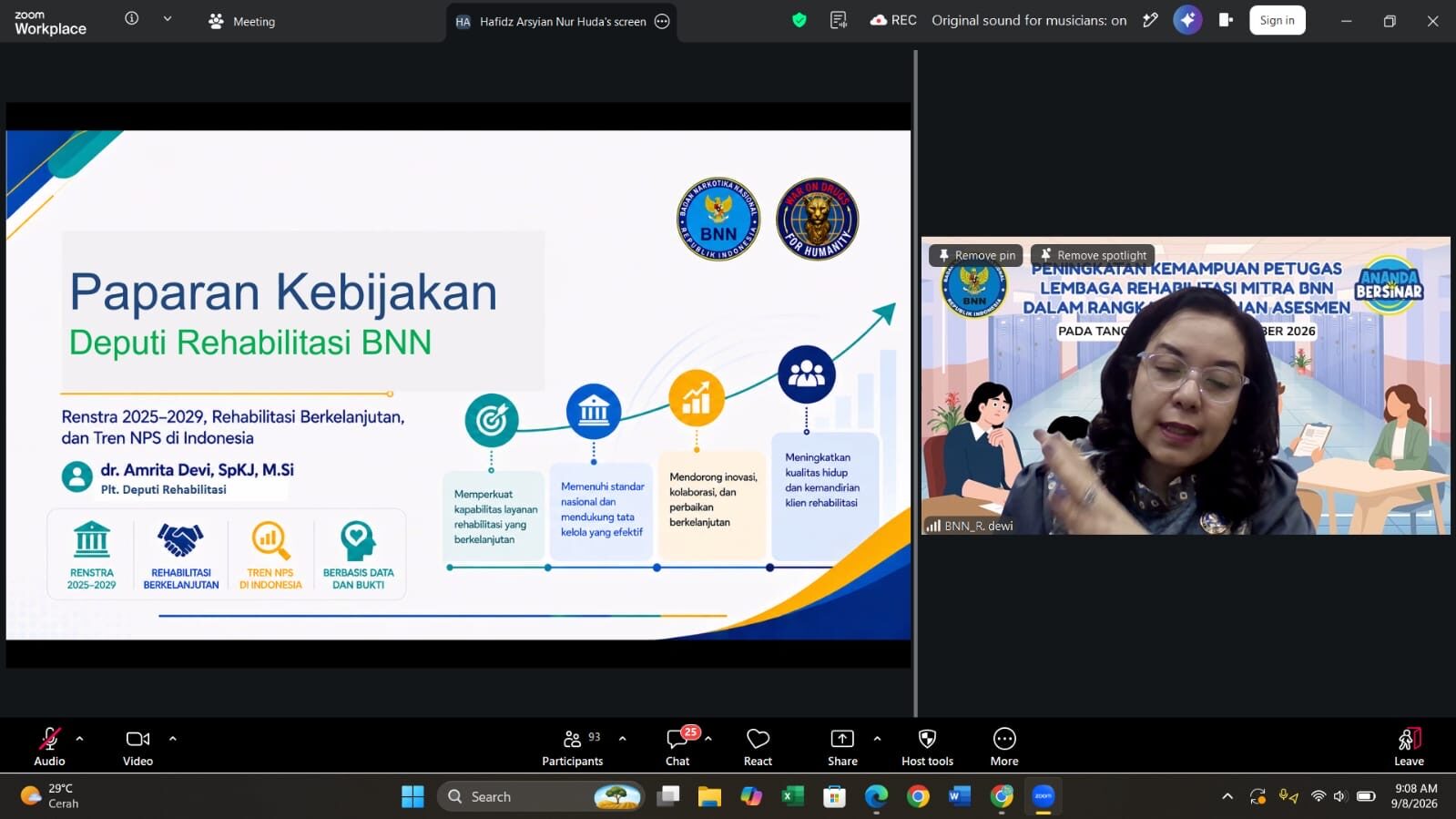
Task: Open Microsoft Edge from taskbar
Action: click(x=876, y=796)
